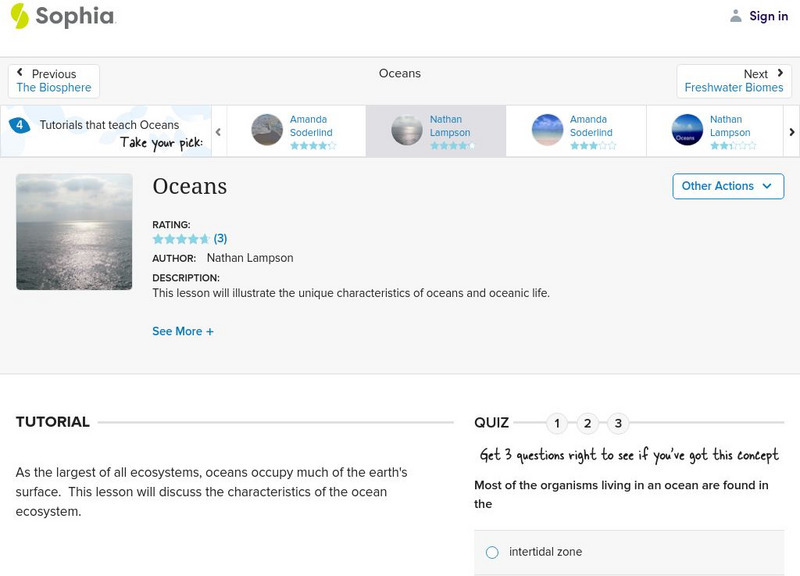Open the (3) ratings link
800x576 pixels.
click(218, 238)
